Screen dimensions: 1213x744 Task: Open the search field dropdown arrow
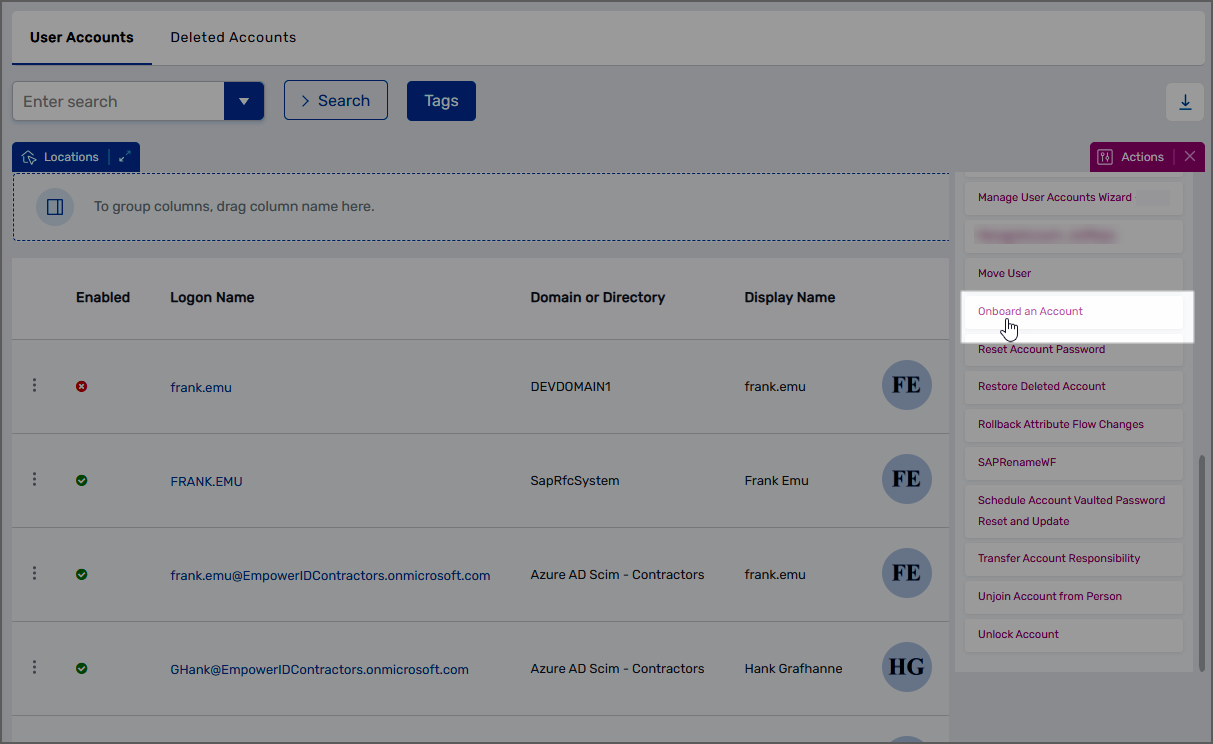(x=243, y=101)
